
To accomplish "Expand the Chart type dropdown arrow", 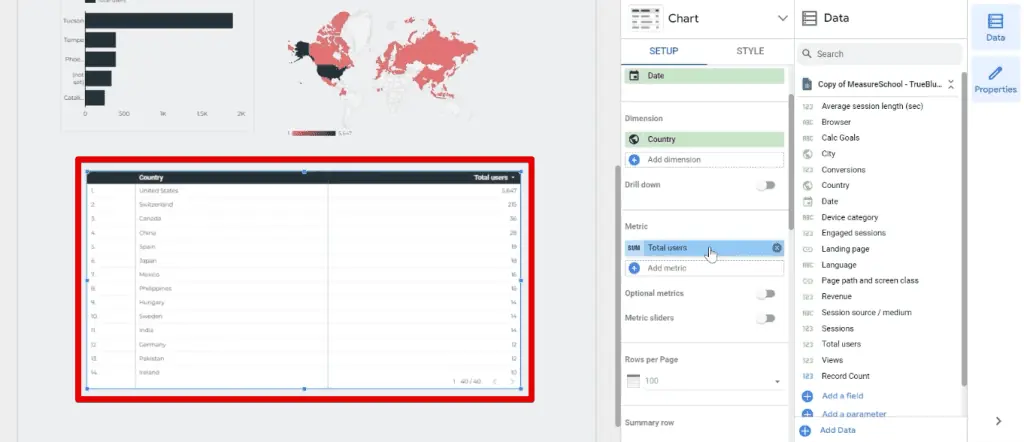I will point(782,18).
